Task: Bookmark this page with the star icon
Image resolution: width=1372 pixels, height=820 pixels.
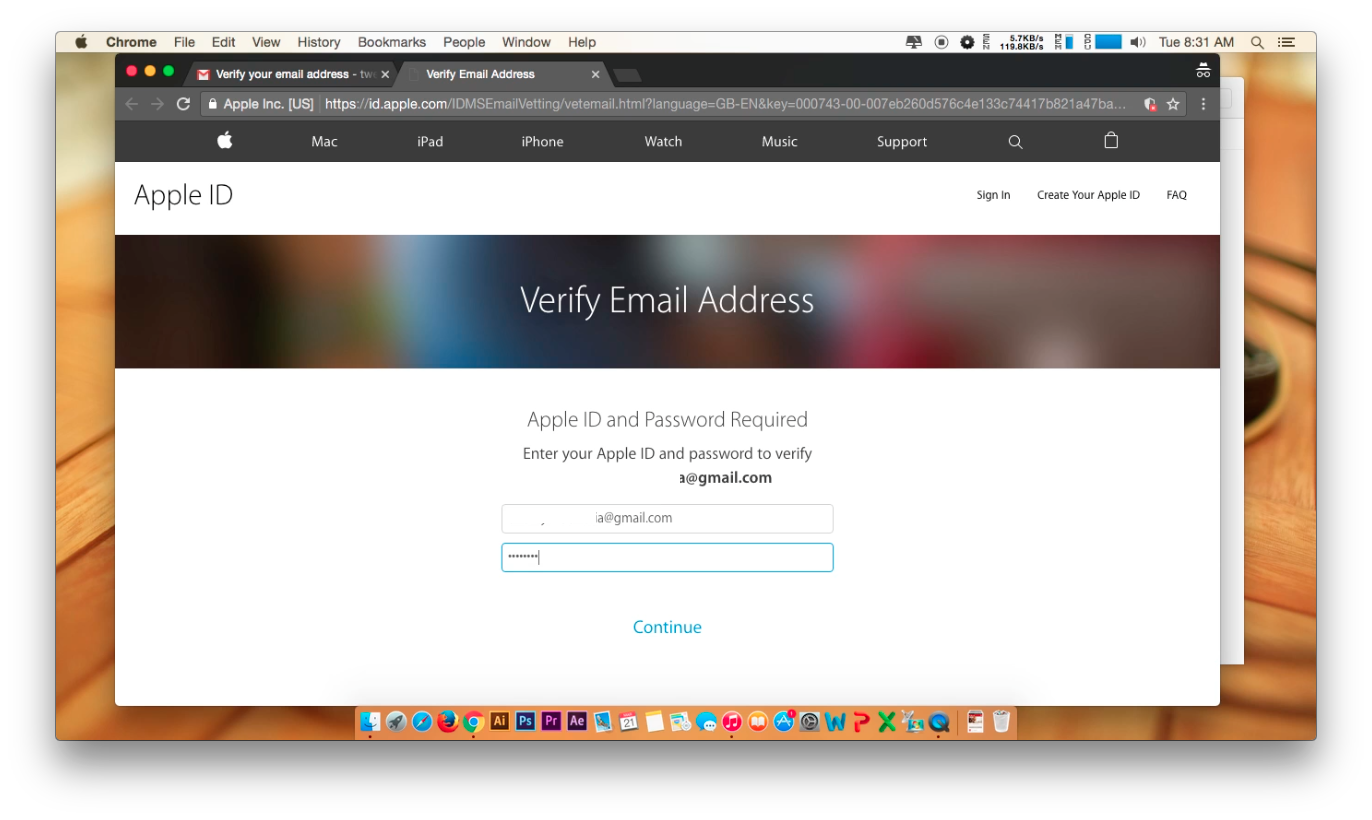Action: (1173, 104)
